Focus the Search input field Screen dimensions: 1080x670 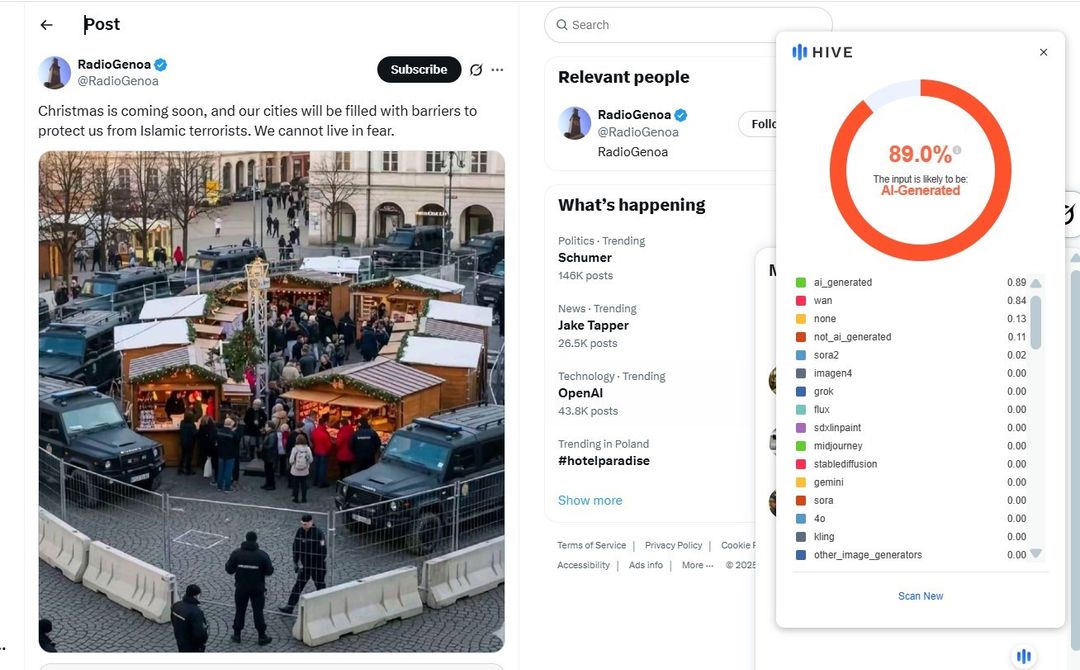690,25
